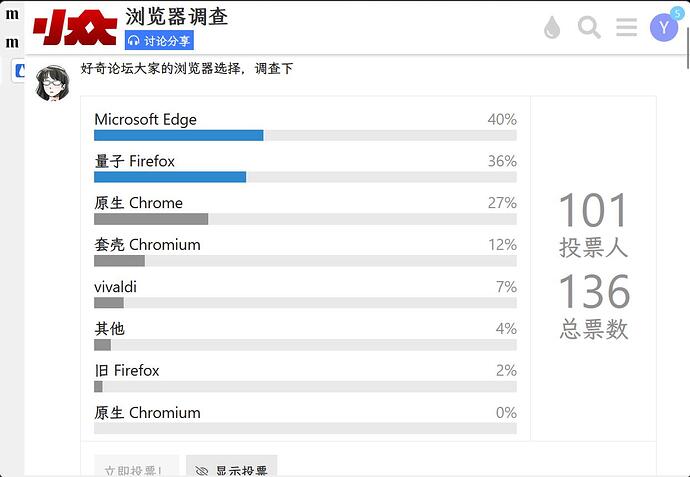Screen dimensions: 690x477
Task: Click the water drop icon in header
Action: [x=552, y=28]
